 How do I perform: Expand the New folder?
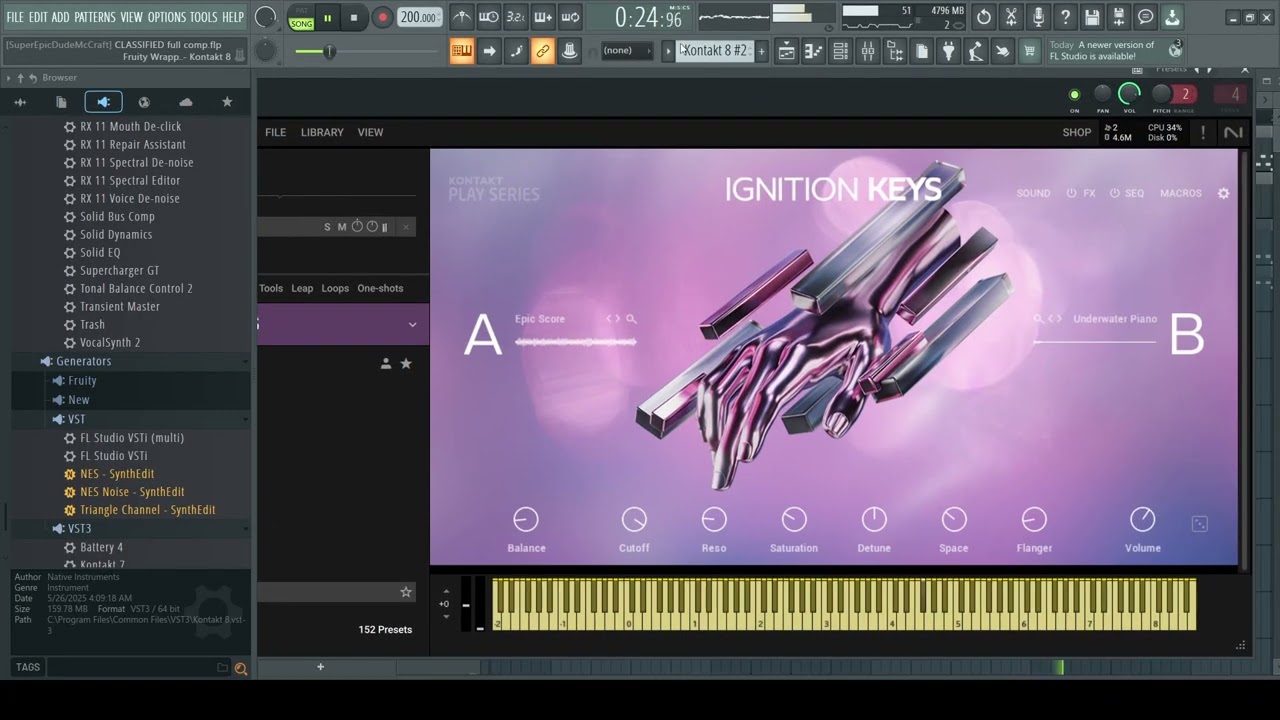point(79,400)
